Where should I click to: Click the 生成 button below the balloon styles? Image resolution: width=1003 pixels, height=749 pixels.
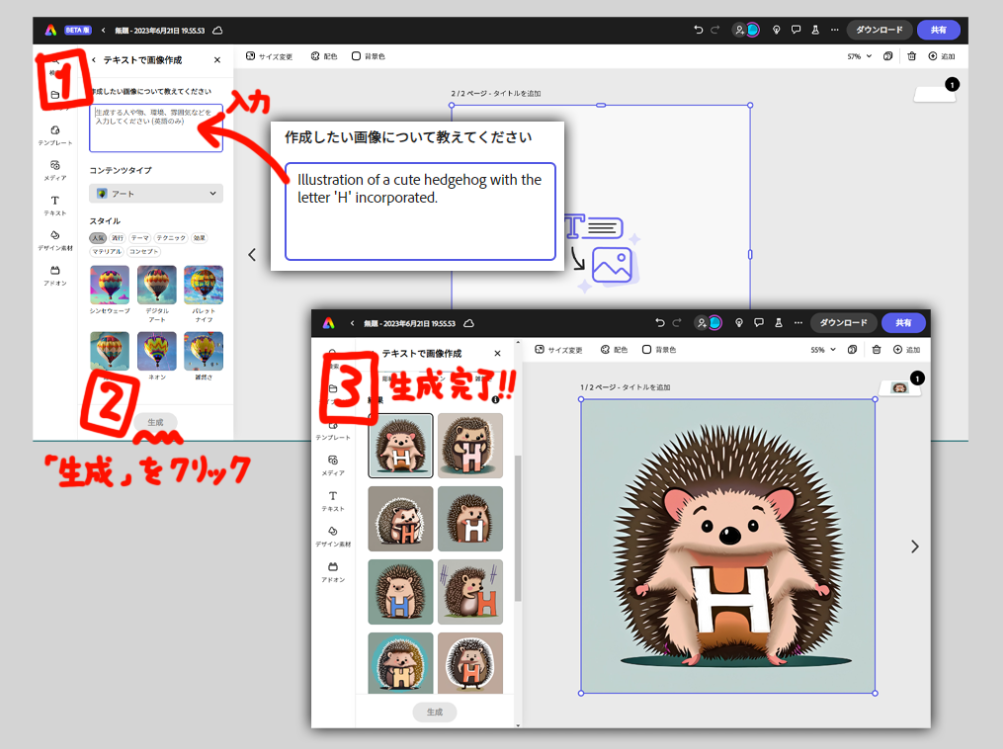click(155, 422)
